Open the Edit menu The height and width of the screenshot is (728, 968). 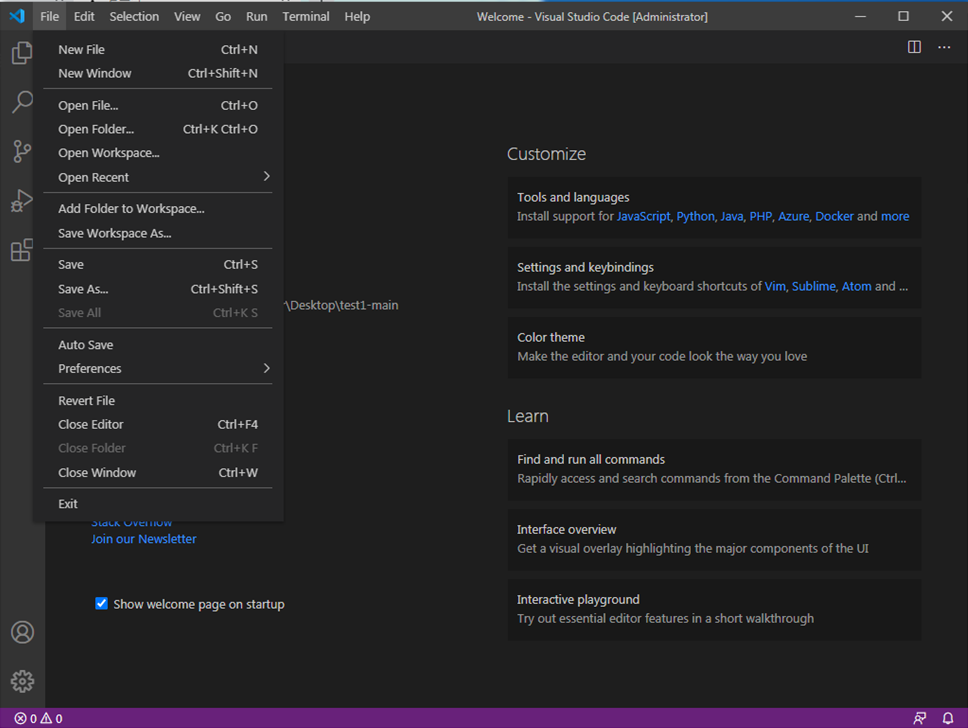pyautogui.click(x=84, y=17)
